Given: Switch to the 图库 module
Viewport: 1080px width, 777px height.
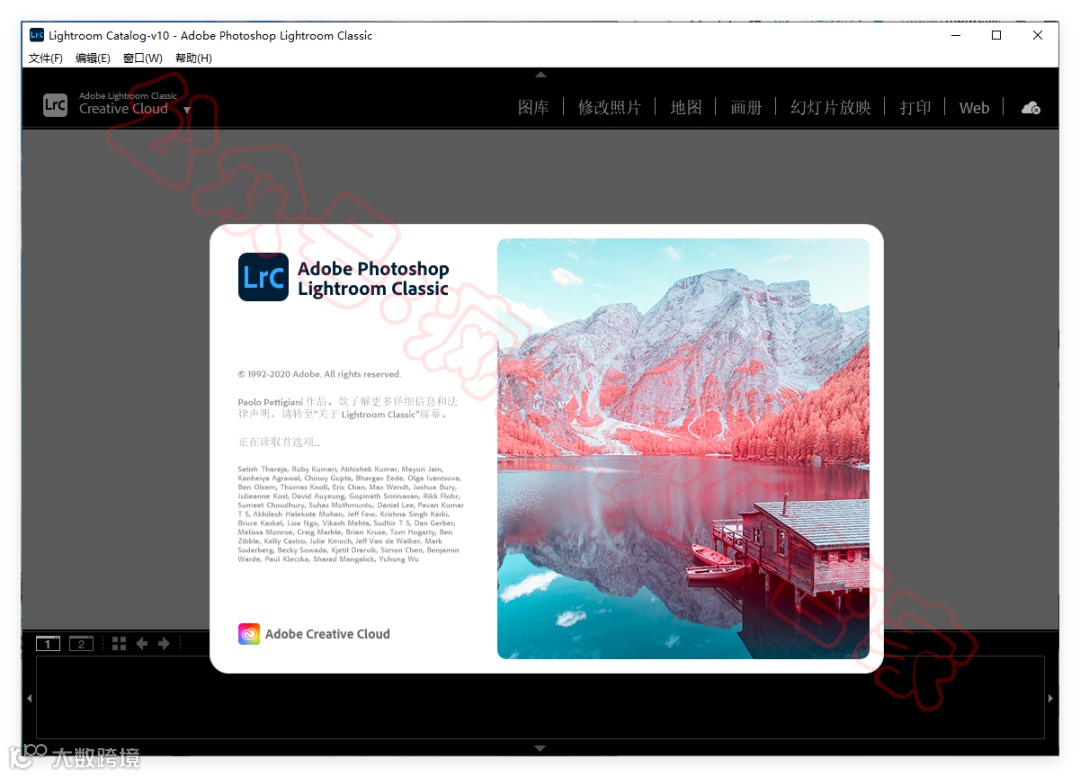Looking at the screenshot, I should click(533, 107).
